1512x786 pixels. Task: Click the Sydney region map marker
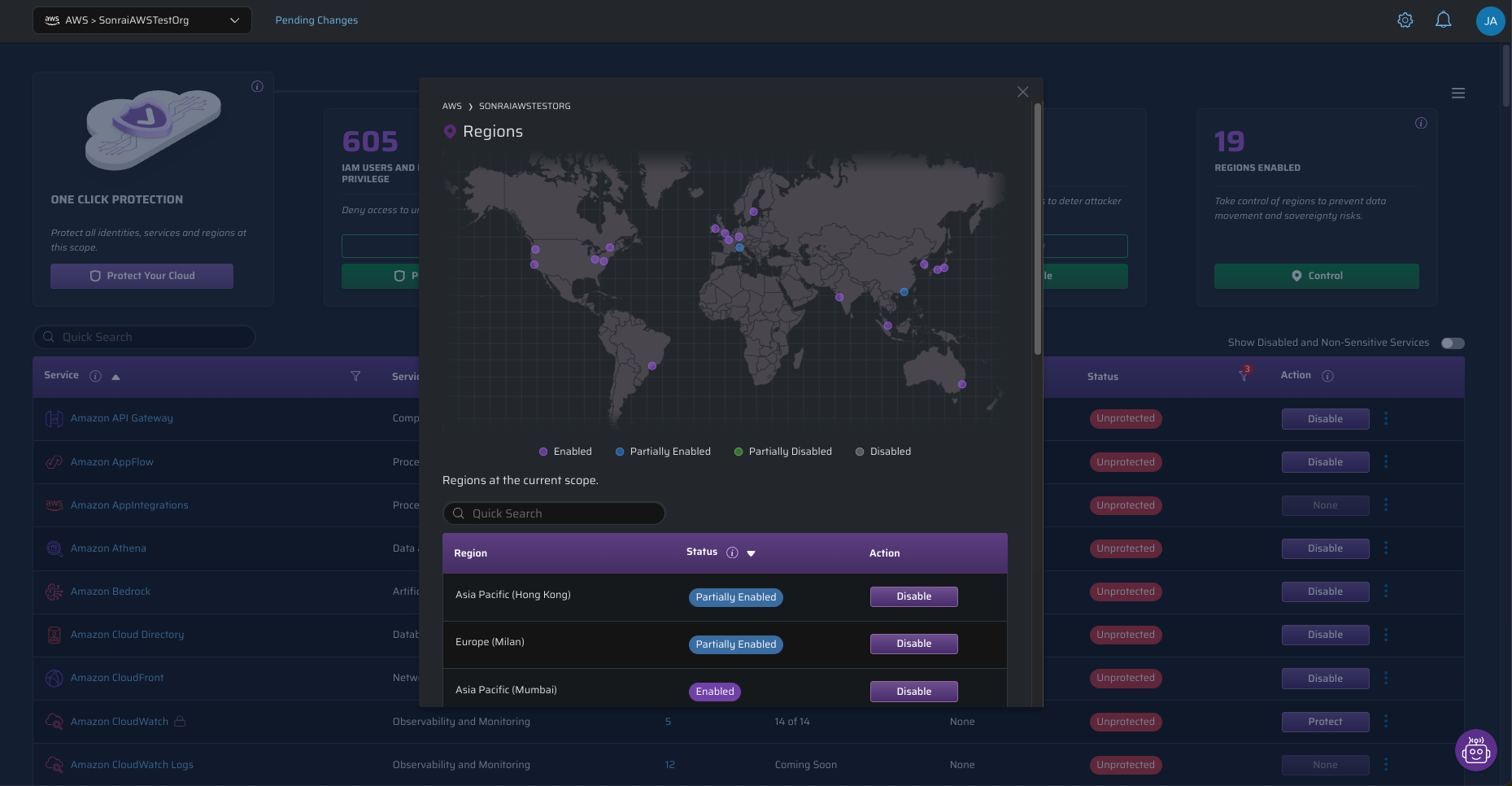coord(962,384)
